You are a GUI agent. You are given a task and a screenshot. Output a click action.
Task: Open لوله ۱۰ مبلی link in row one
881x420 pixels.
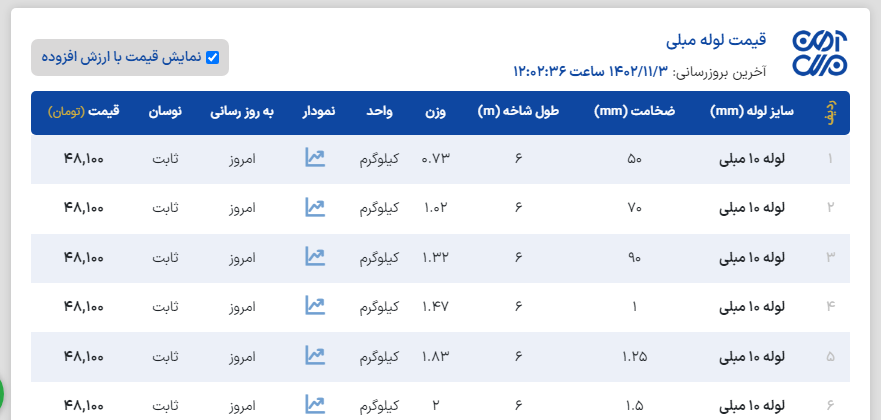[753, 158]
